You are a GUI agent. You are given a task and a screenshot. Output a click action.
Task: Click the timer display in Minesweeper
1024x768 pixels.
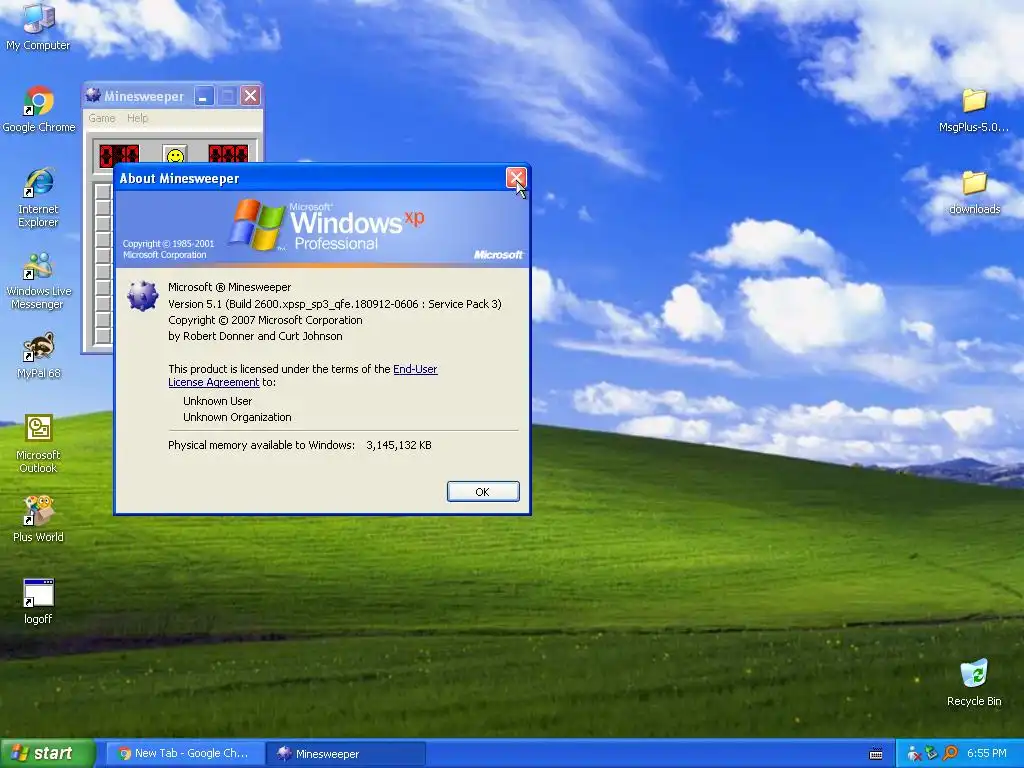228,154
